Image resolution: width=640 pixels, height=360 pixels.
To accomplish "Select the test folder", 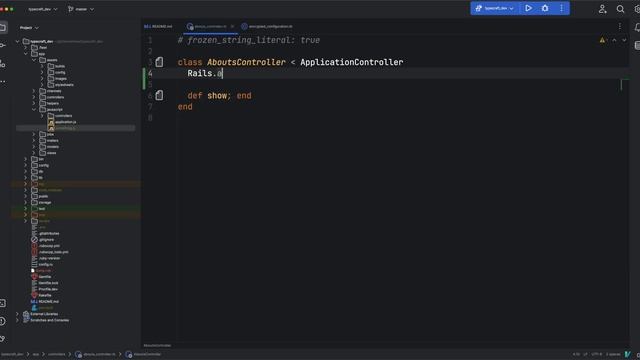I will [x=42, y=209].
